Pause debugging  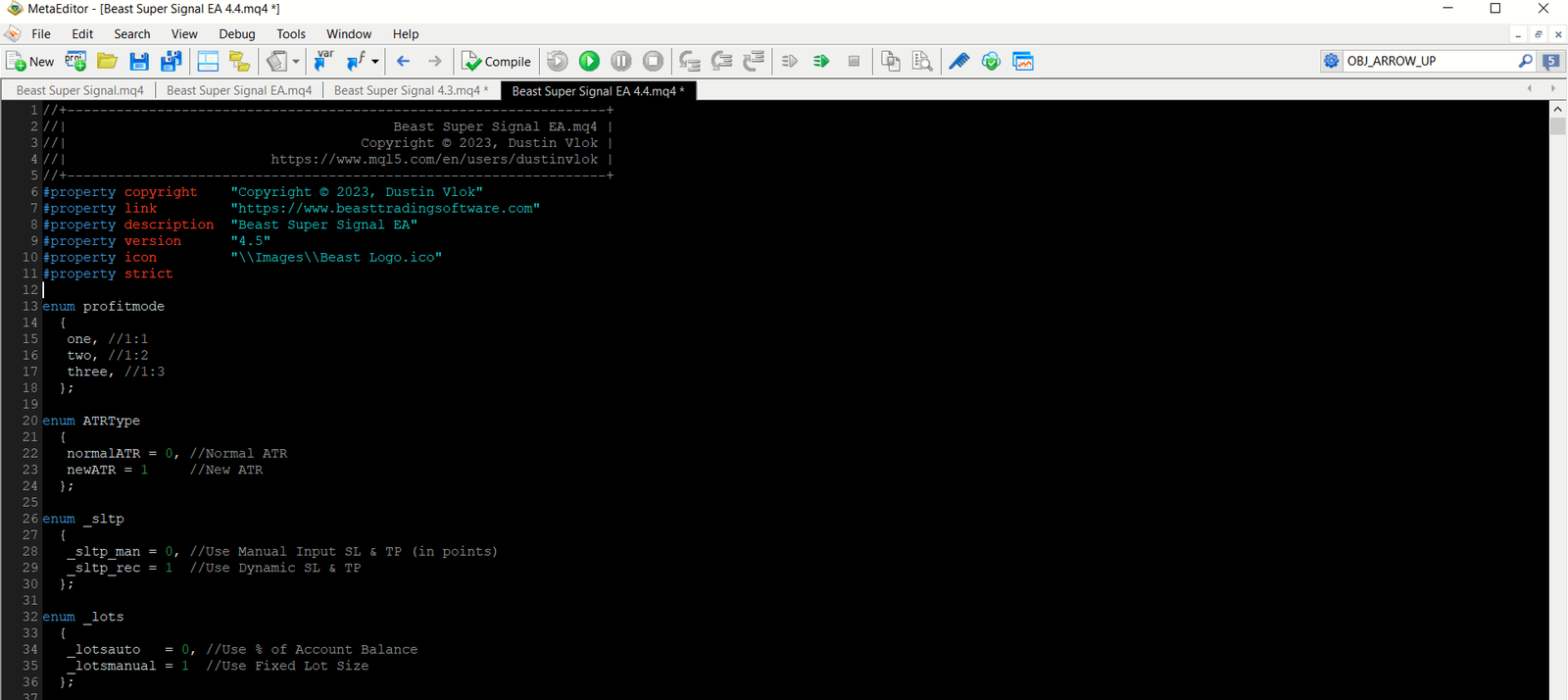(620, 61)
